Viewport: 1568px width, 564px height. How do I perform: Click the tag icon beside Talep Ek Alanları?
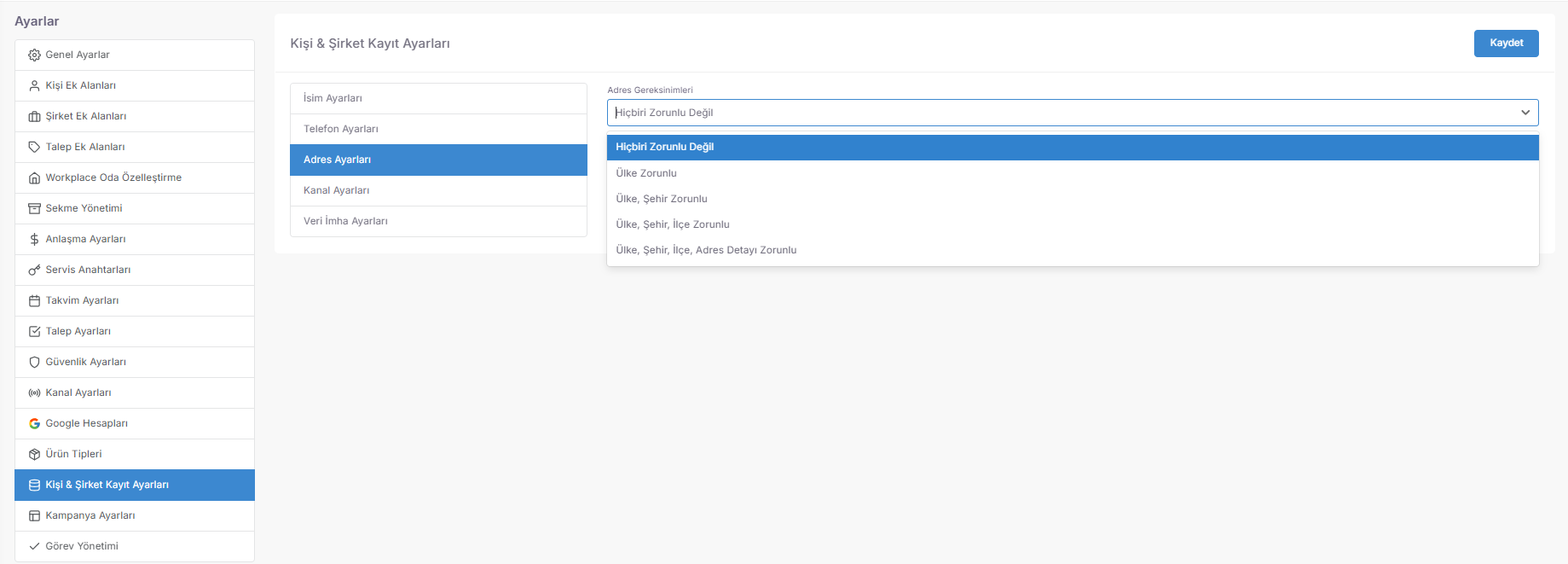coord(34,147)
